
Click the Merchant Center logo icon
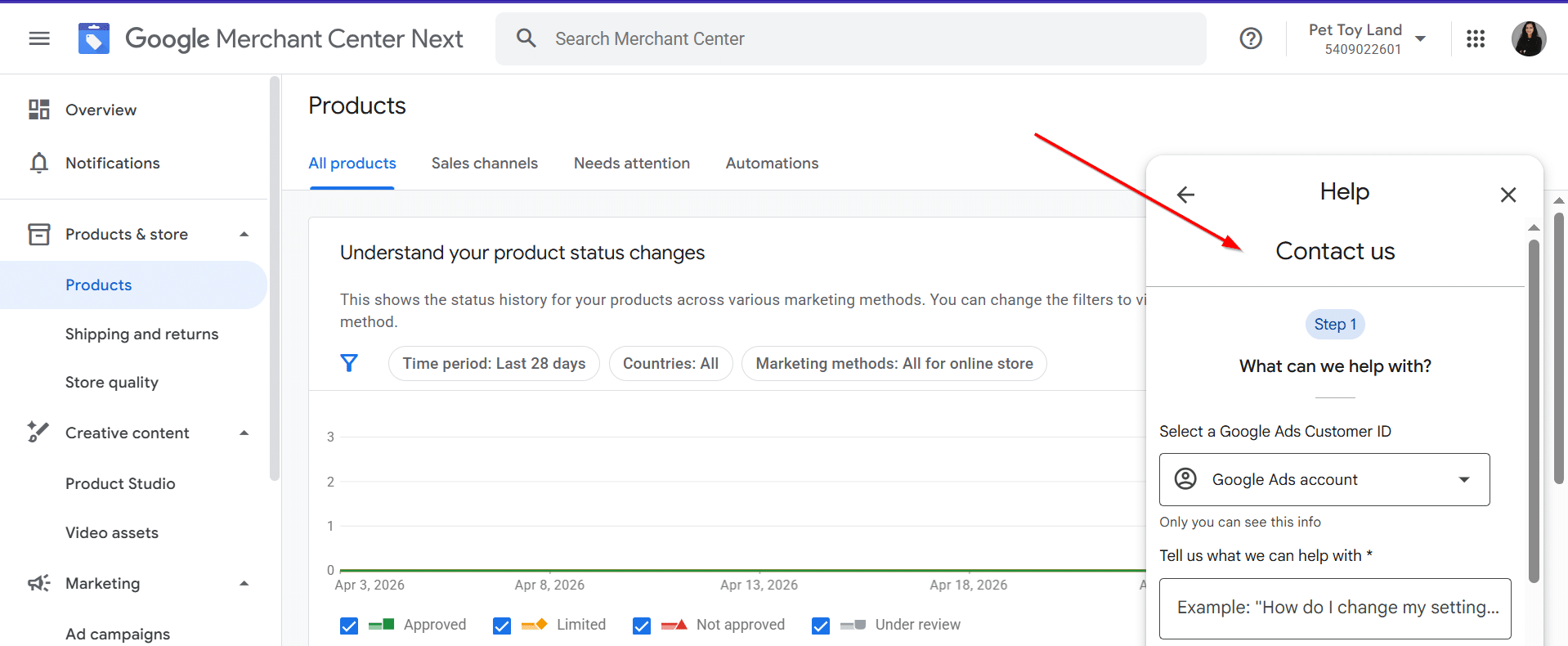(x=94, y=38)
